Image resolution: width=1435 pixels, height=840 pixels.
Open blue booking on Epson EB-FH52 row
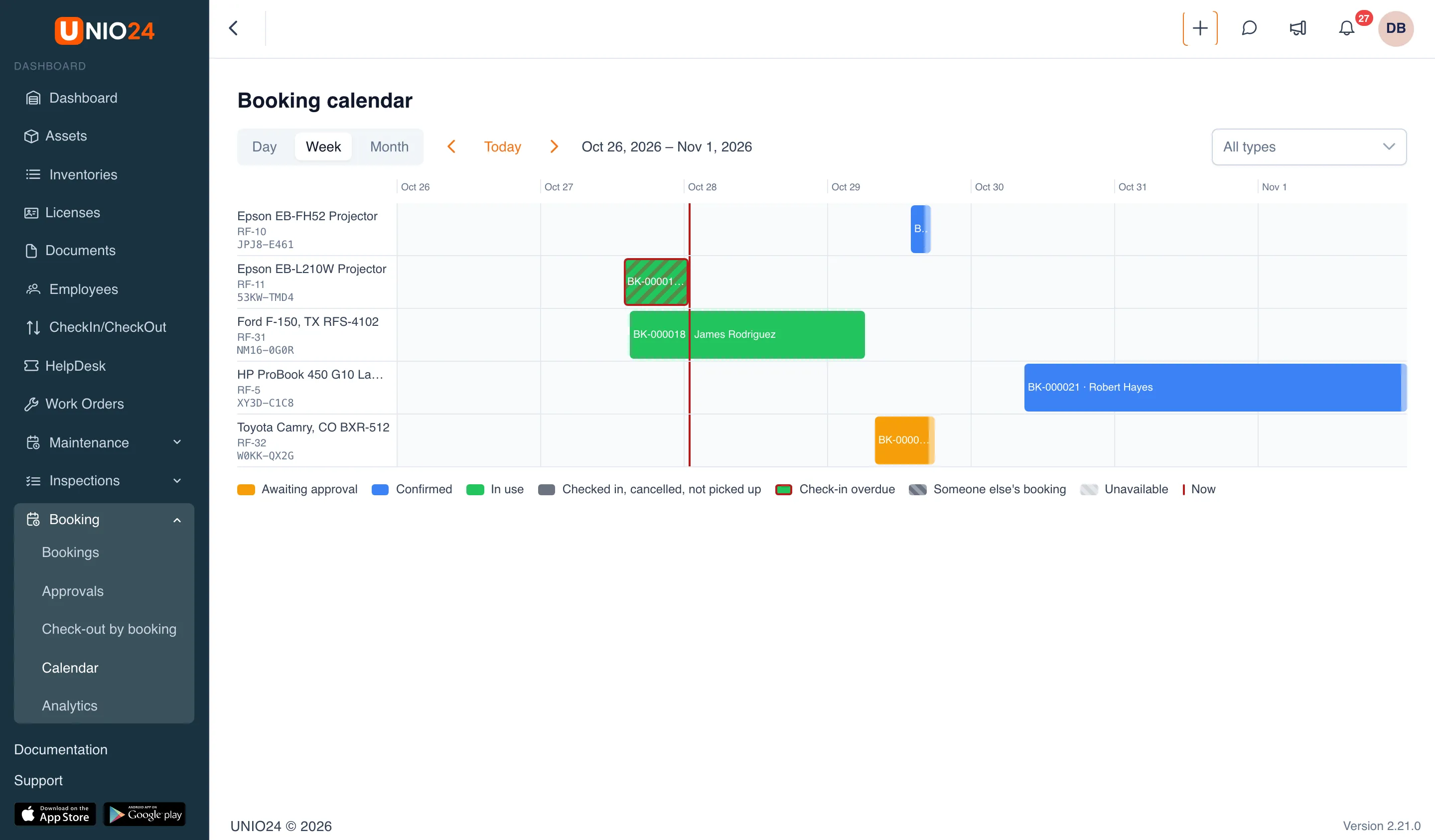tap(920, 229)
